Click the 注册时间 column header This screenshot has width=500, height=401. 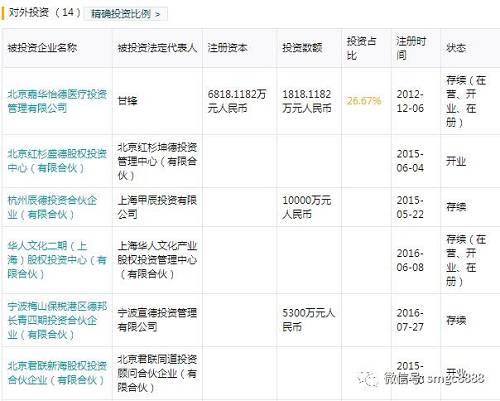411,48
